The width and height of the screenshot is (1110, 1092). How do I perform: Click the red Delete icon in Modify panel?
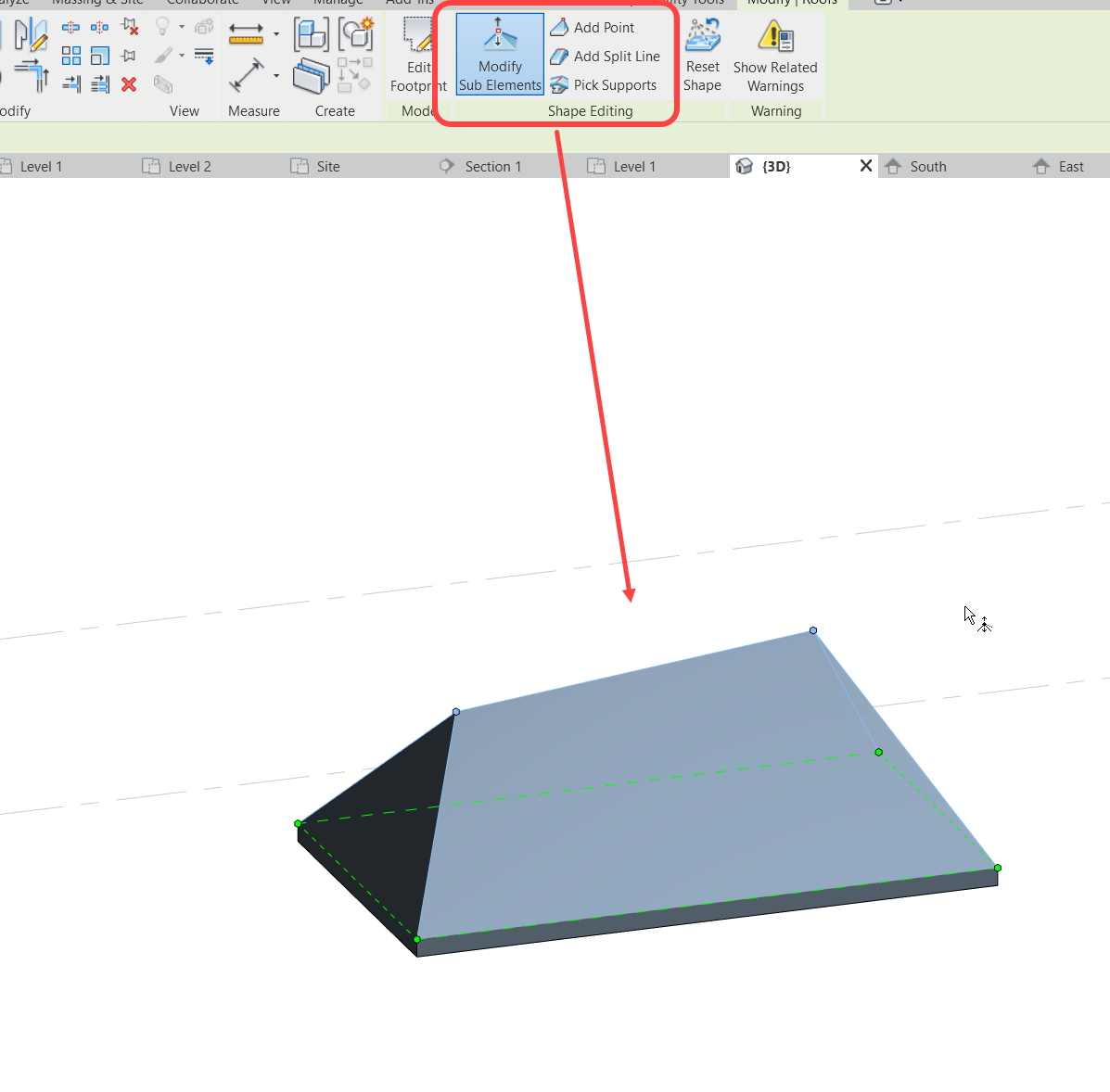(130, 84)
